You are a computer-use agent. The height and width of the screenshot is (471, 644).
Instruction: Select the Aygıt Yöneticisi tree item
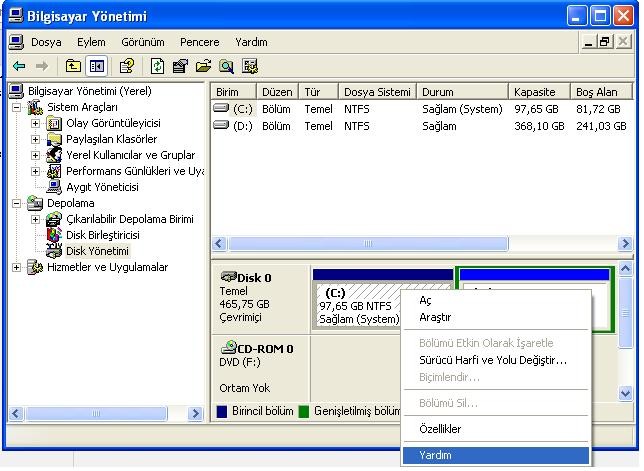click(x=101, y=187)
